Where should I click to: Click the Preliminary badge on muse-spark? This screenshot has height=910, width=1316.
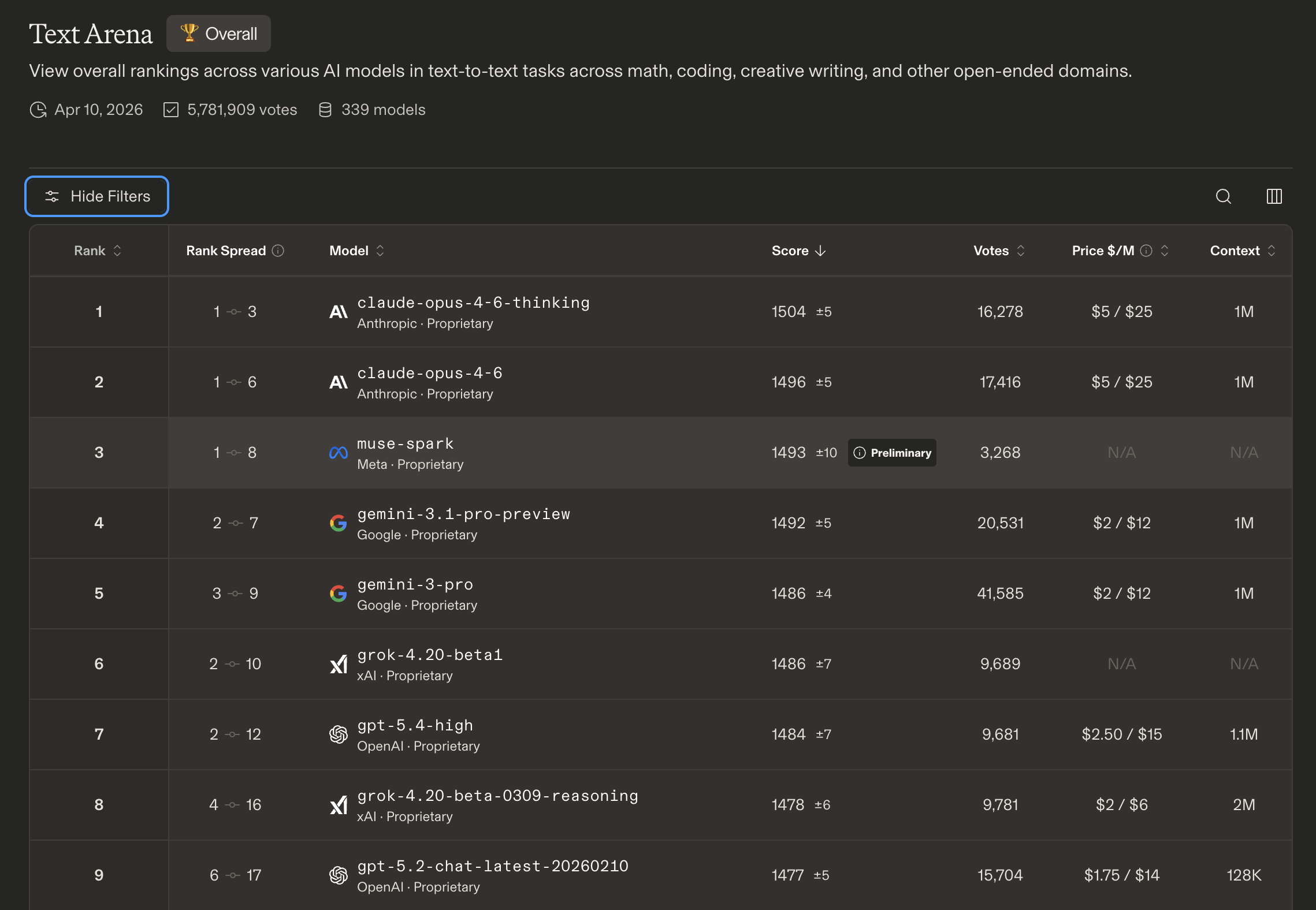[893, 453]
